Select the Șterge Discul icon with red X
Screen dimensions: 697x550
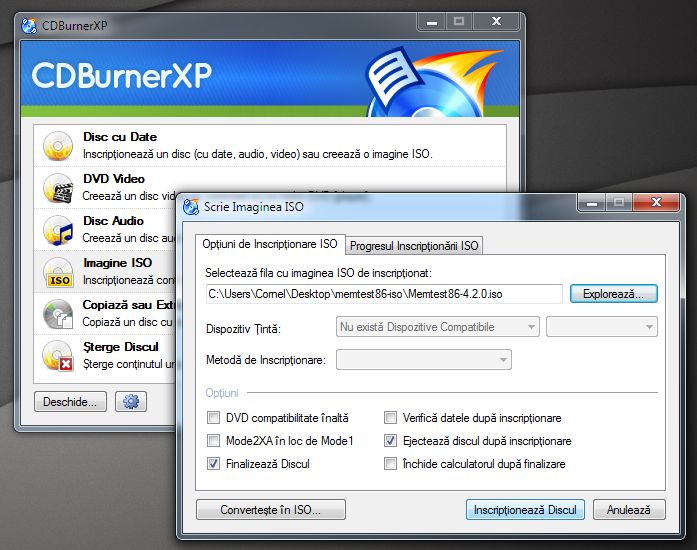click(58, 356)
